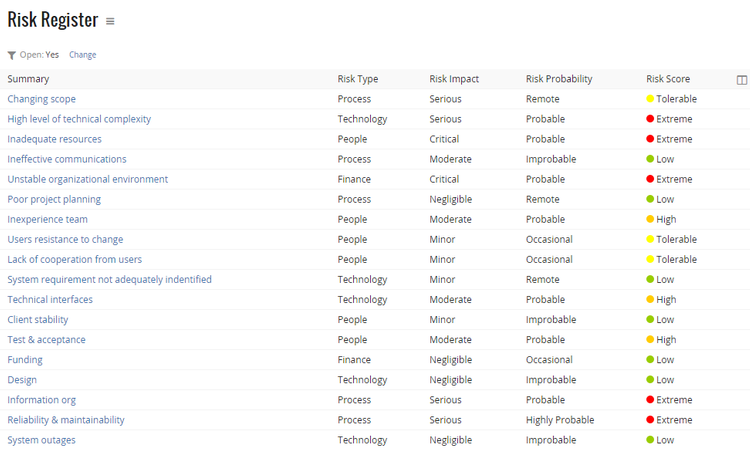Screen dimensions: 750x458
Task: Open the hamburger menu beside Risk Register
Action: (x=110, y=22)
